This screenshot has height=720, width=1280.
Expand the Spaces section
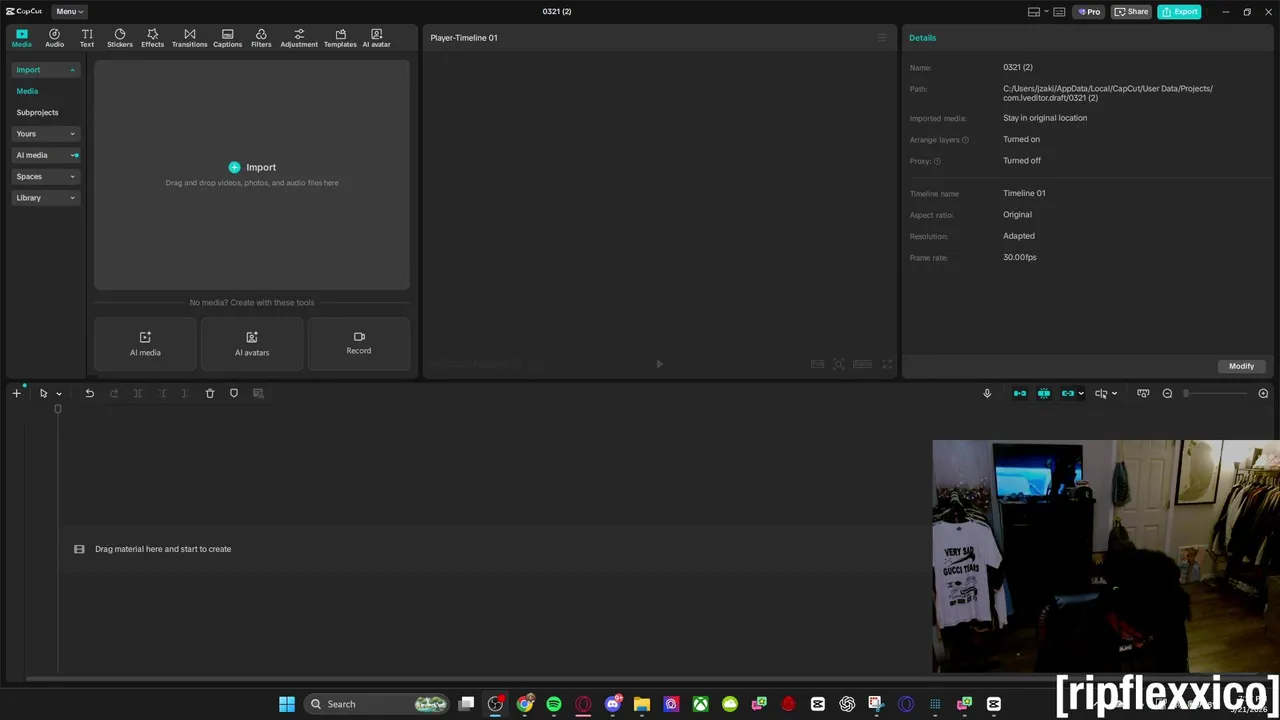46,176
